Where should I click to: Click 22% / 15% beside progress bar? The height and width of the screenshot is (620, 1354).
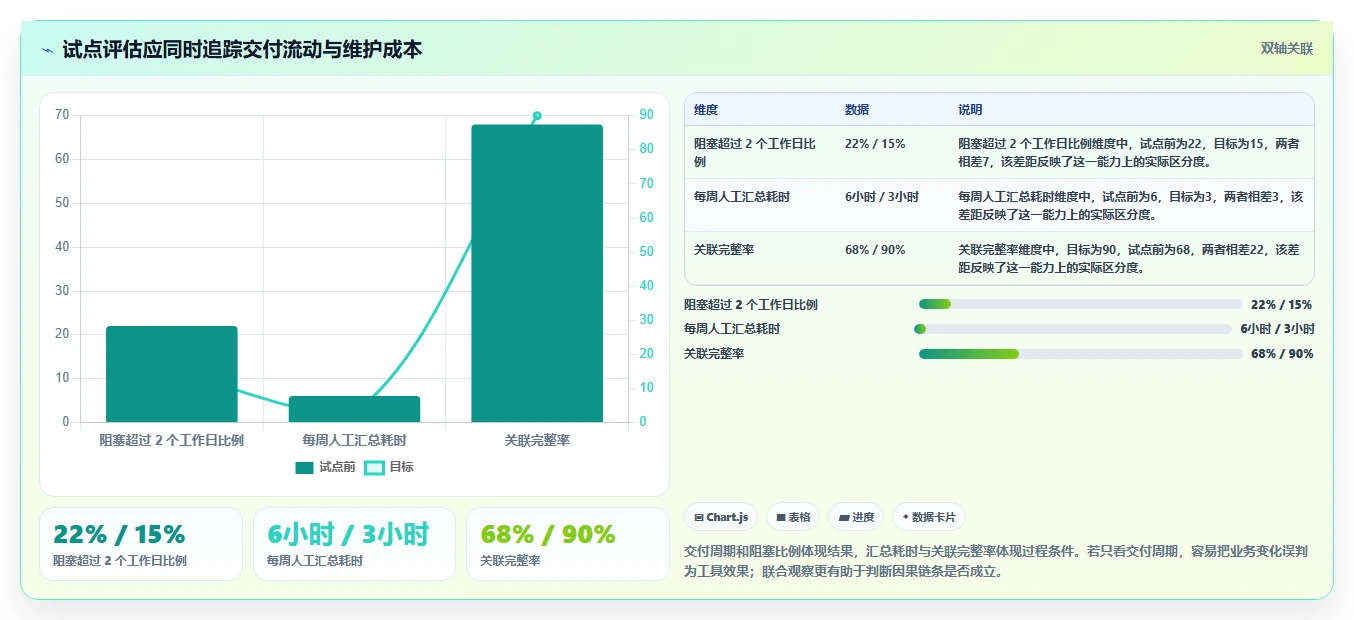[1282, 304]
